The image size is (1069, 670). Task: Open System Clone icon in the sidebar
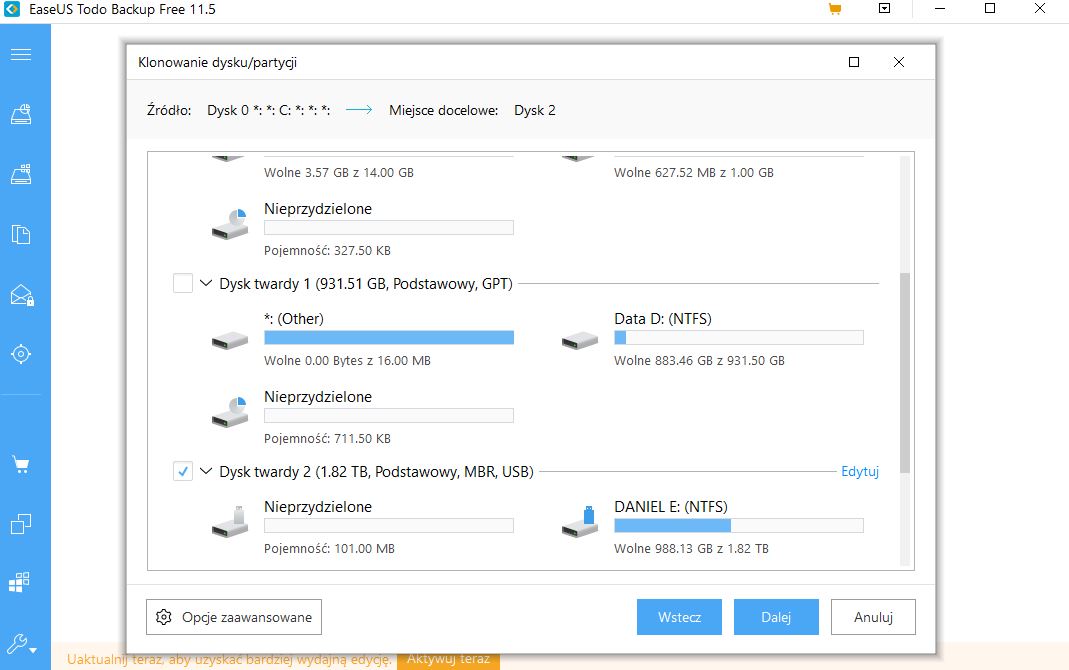[19, 582]
